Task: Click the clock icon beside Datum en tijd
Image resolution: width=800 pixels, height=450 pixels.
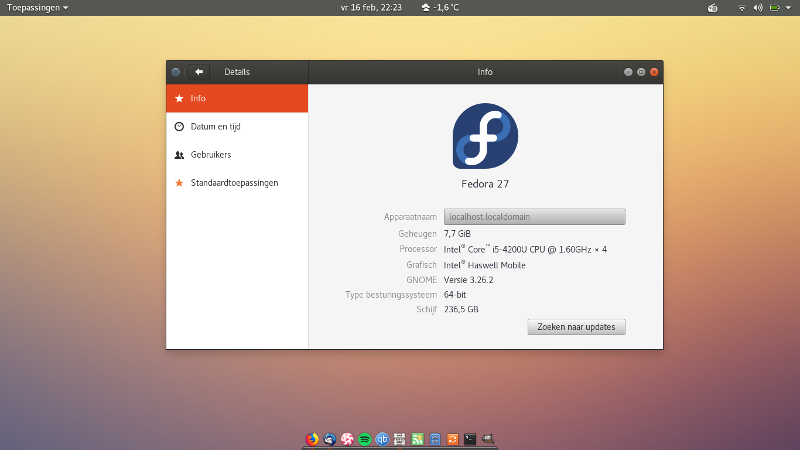Action: 179,127
